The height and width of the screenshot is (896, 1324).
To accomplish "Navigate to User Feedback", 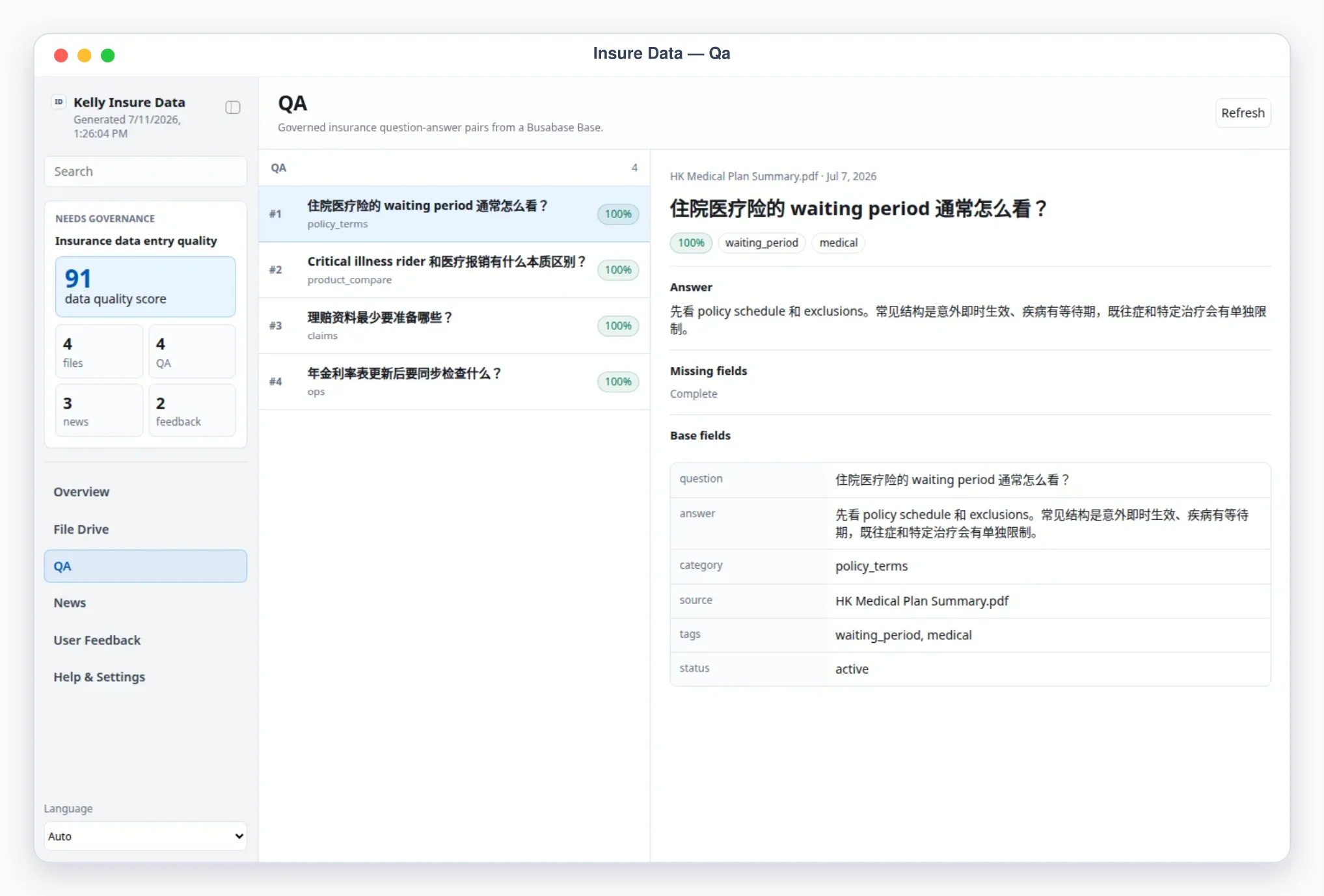I will point(145,640).
